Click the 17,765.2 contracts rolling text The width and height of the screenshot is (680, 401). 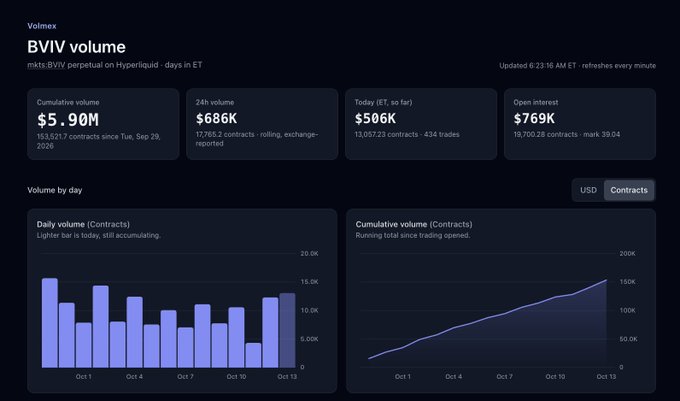(x=257, y=139)
